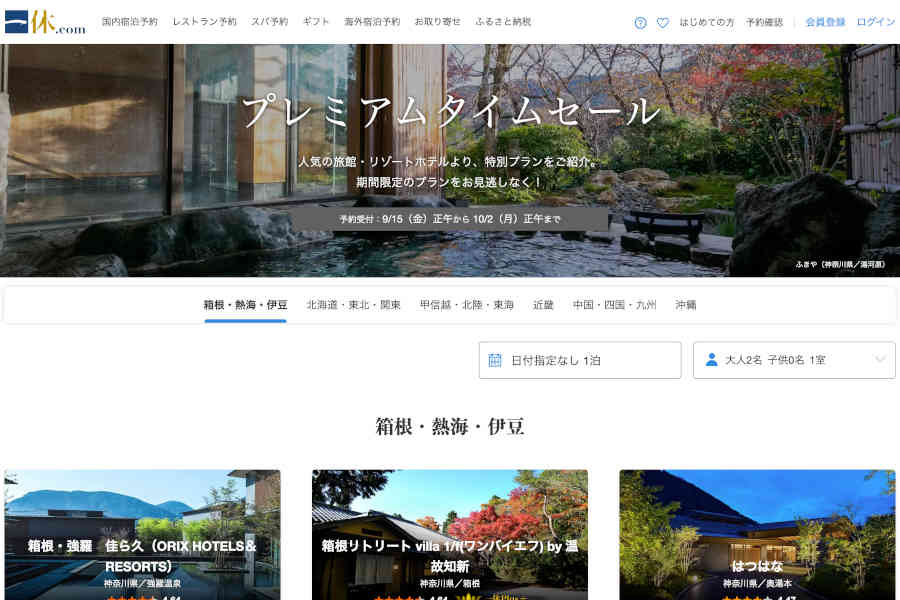
Task: Click 予約受付 period notice on banner
Action: pos(449,219)
